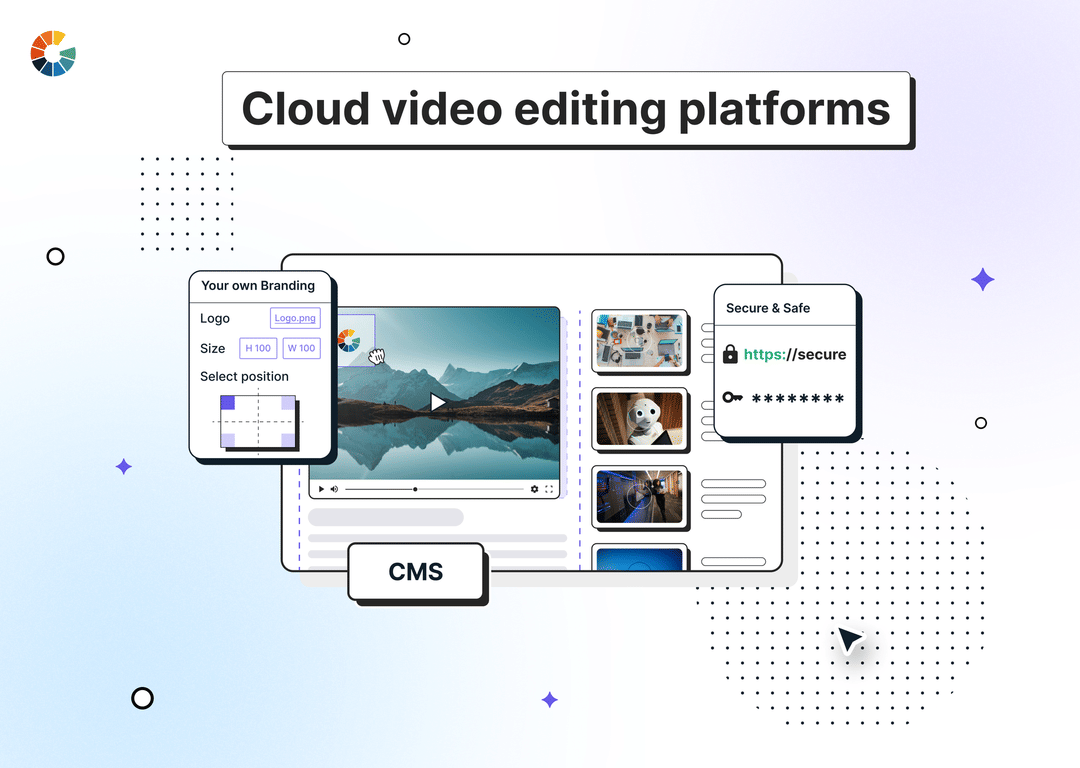Click the colorful brand logo in the corner

click(51, 54)
